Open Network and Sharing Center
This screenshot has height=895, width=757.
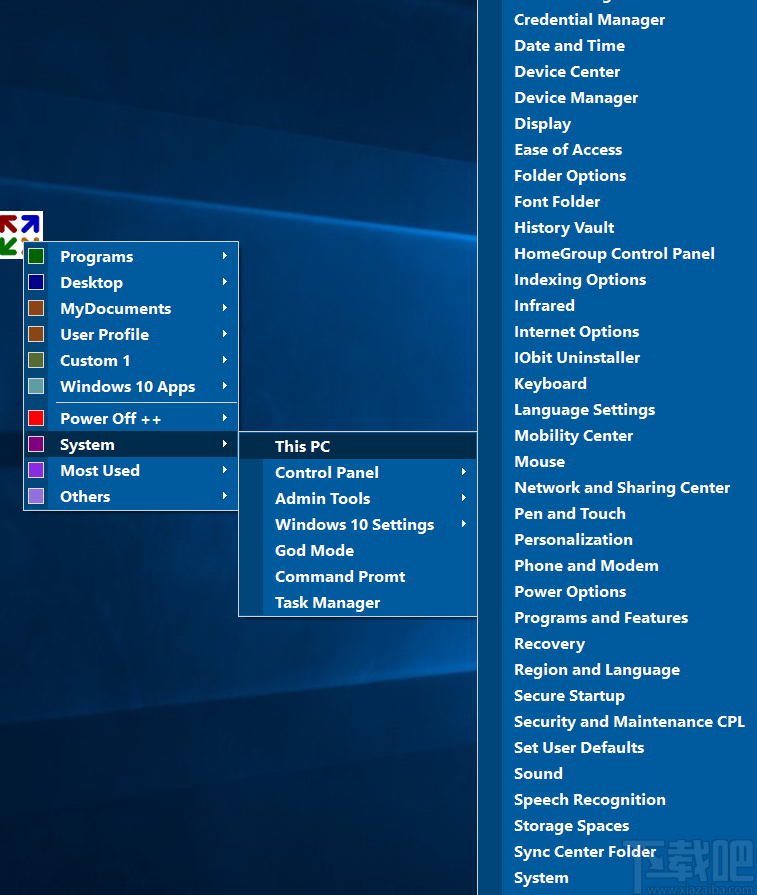click(x=622, y=487)
